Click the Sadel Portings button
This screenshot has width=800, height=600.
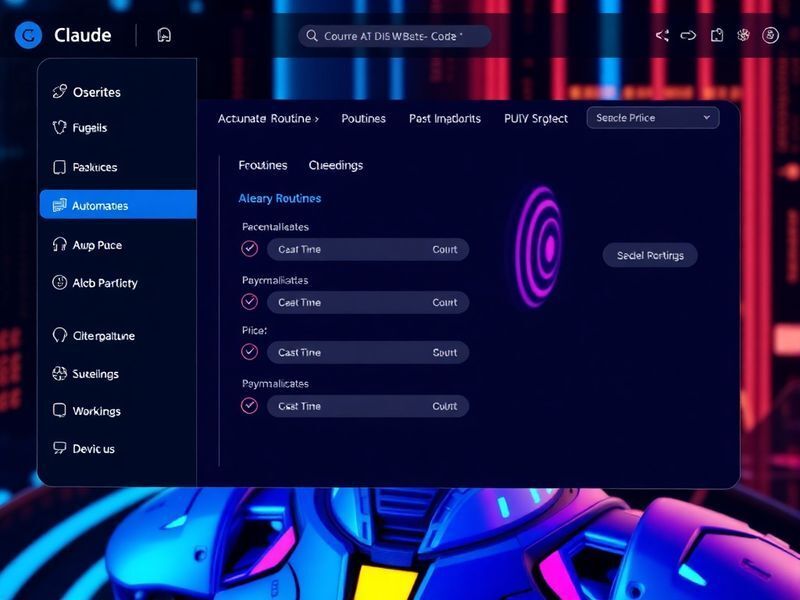[x=649, y=255]
